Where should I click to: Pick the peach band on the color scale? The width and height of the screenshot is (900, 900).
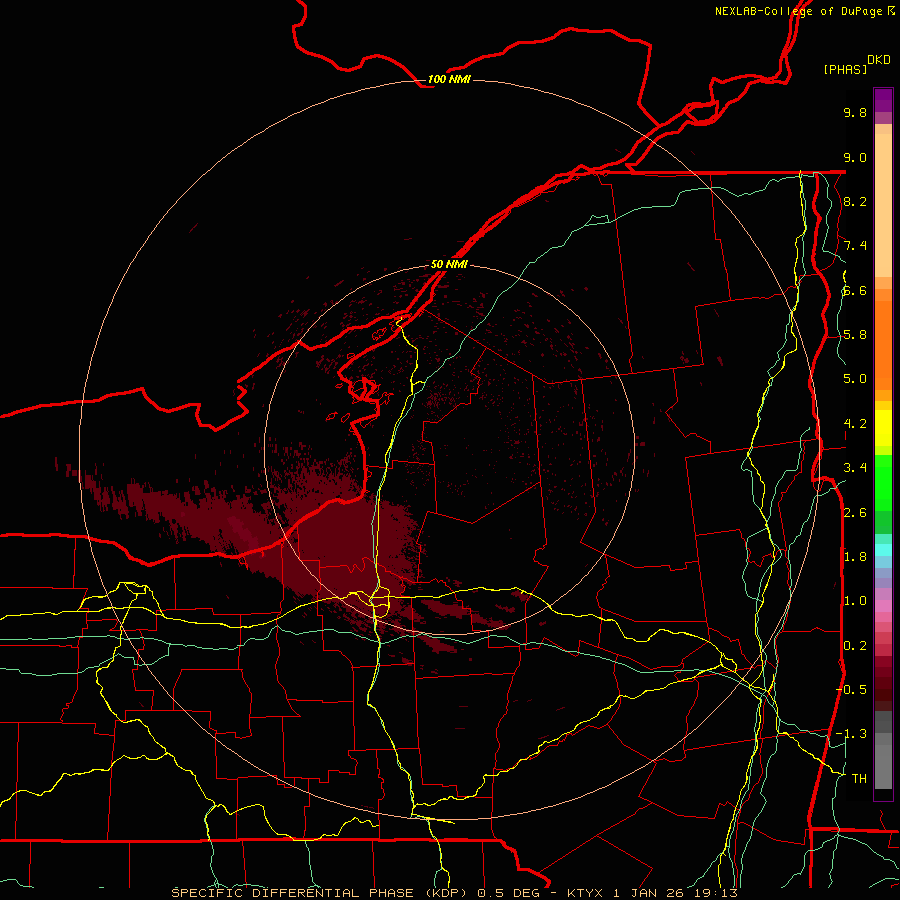click(883, 205)
